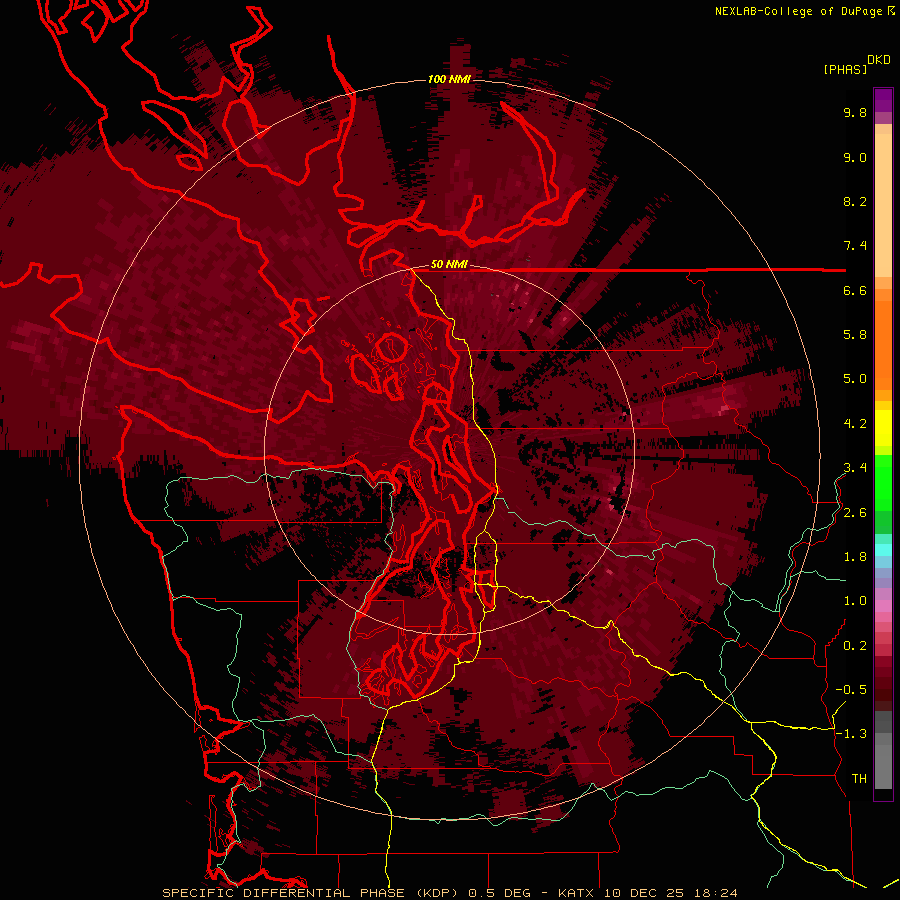Click the yellow band on the color bar

pyautogui.click(x=883, y=428)
